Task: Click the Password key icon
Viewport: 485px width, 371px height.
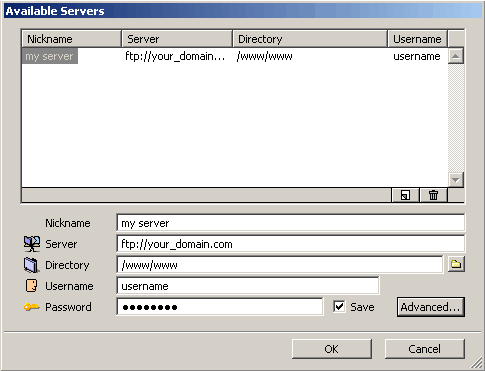Action: (32, 307)
